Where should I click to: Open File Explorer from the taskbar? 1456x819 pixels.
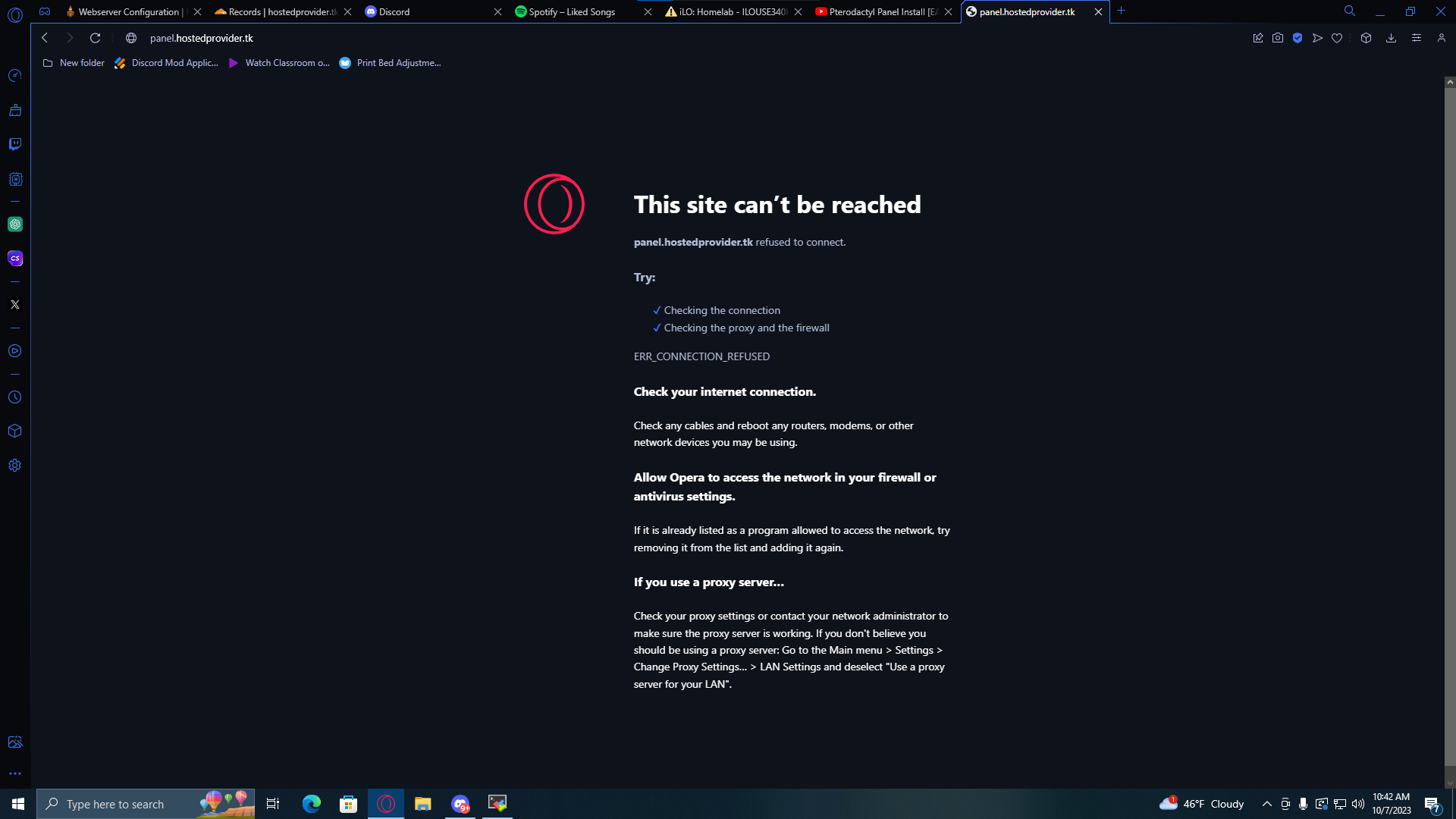click(423, 804)
